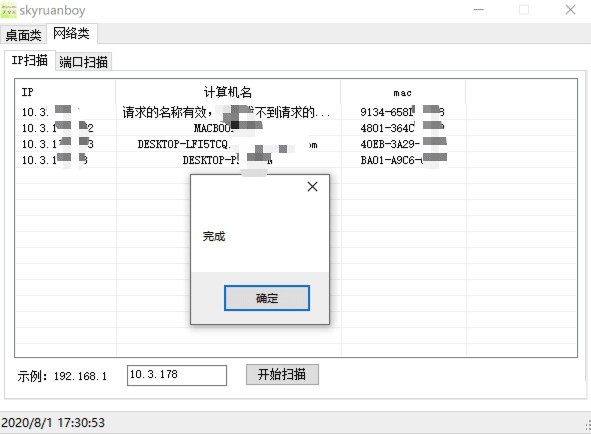Maximize the skyruanboy window
The width and height of the screenshot is (591, 434).
pos(524,10)
